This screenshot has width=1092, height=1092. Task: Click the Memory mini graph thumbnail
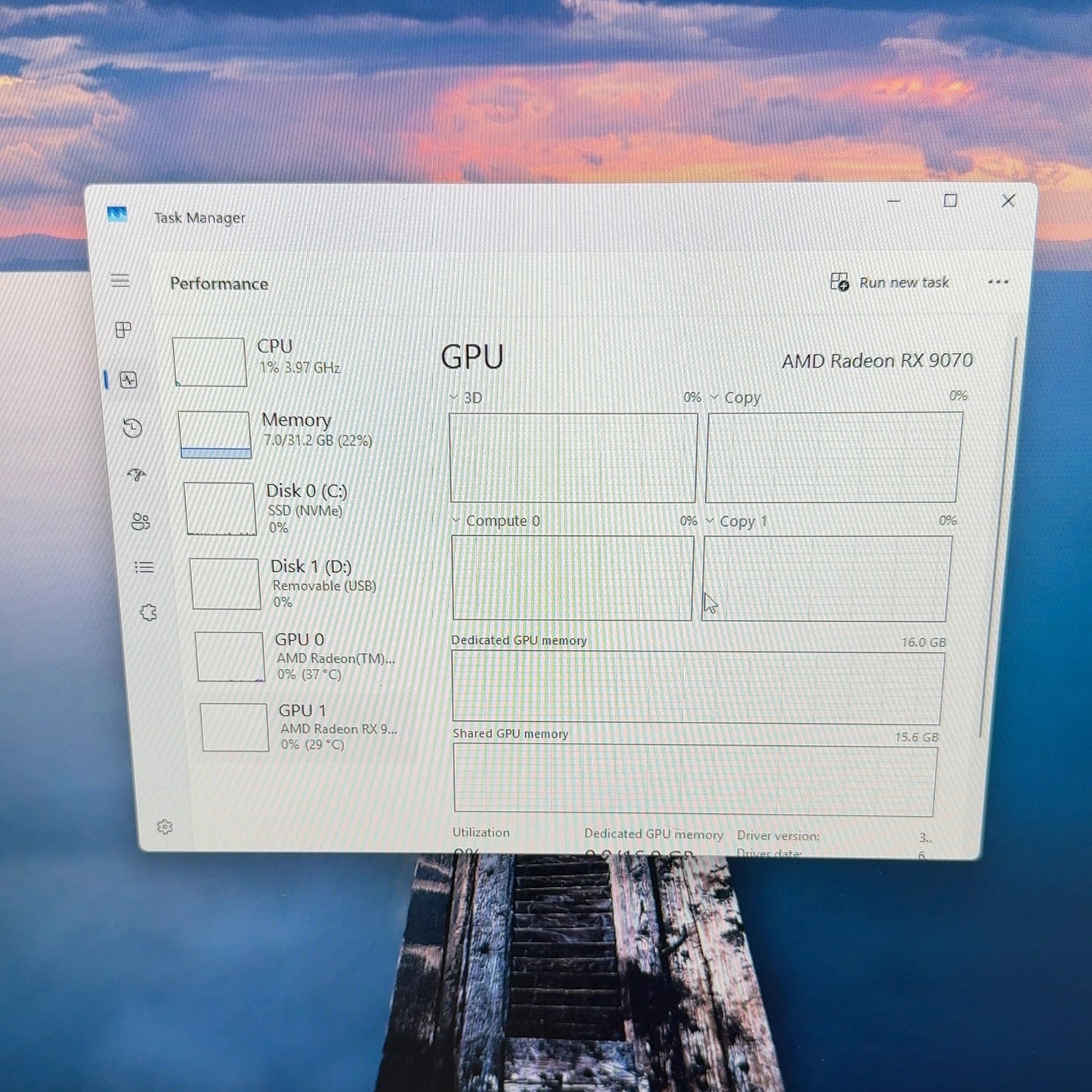pyautogui.click(x=215, y=435)
